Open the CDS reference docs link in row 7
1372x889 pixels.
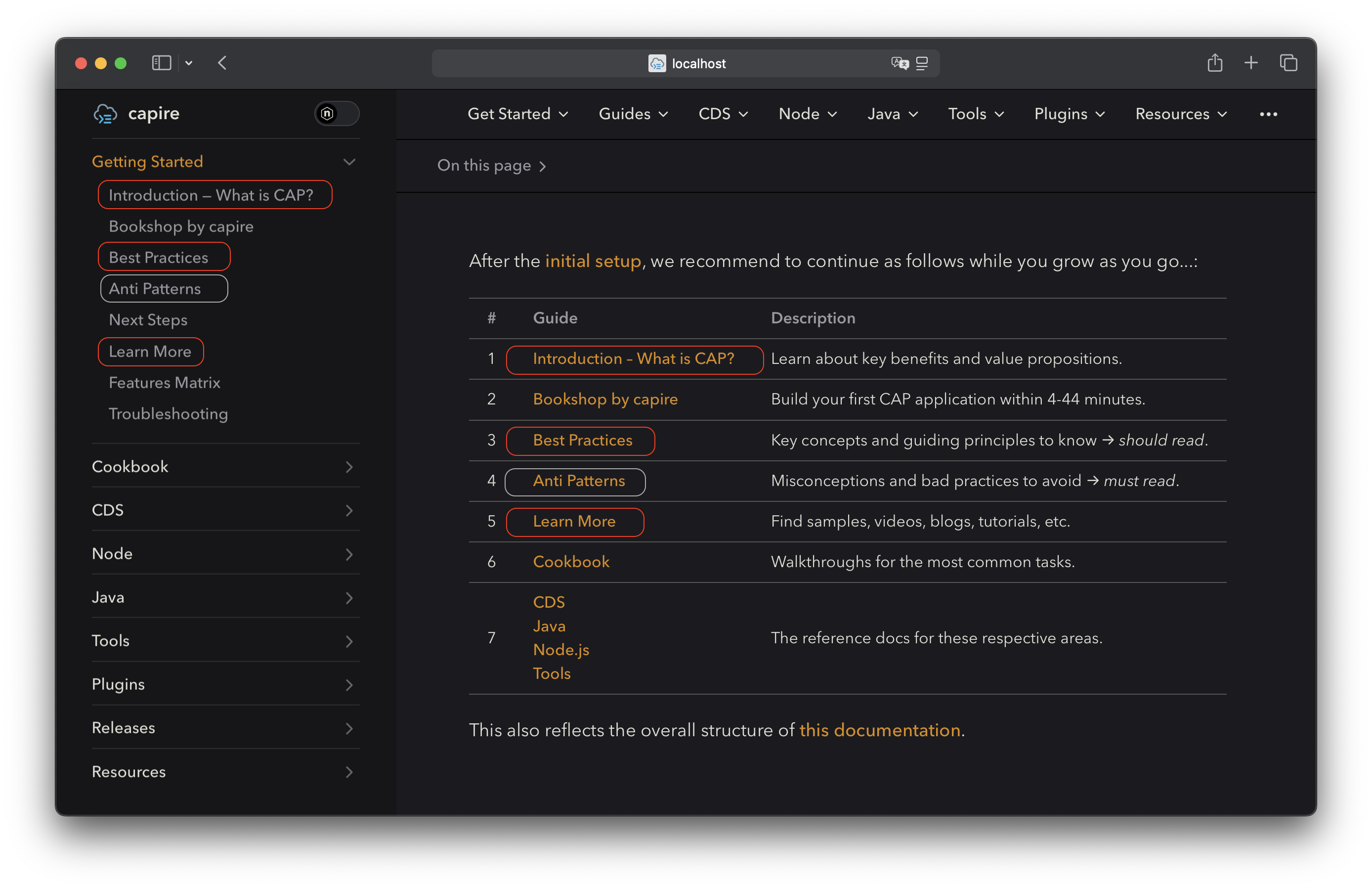click(x=549, y=602)
